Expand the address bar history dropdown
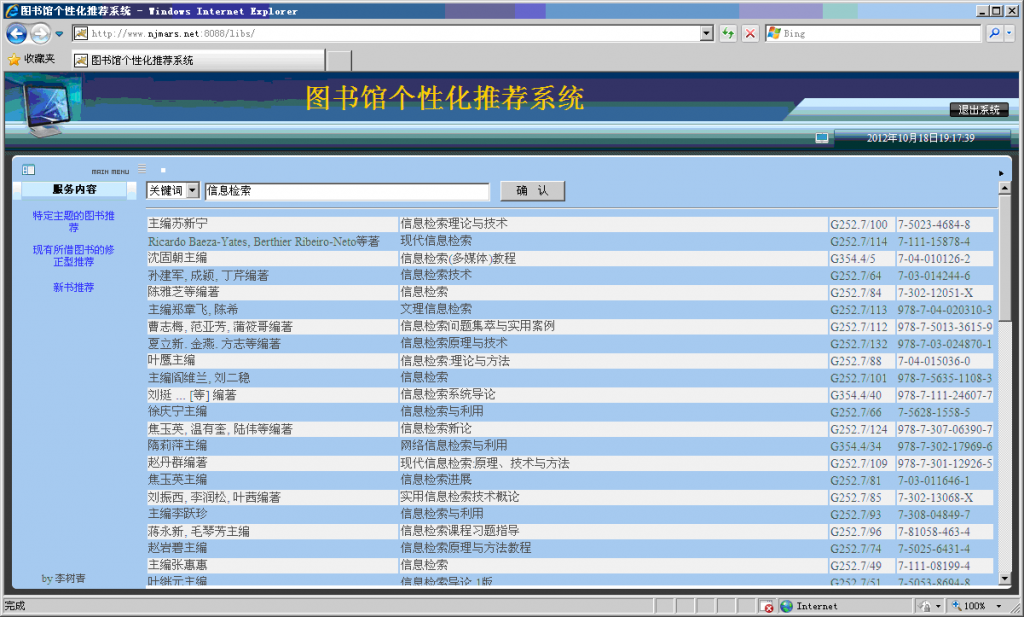This screenshot has width=1024, height=617. (x=706, y=33)
